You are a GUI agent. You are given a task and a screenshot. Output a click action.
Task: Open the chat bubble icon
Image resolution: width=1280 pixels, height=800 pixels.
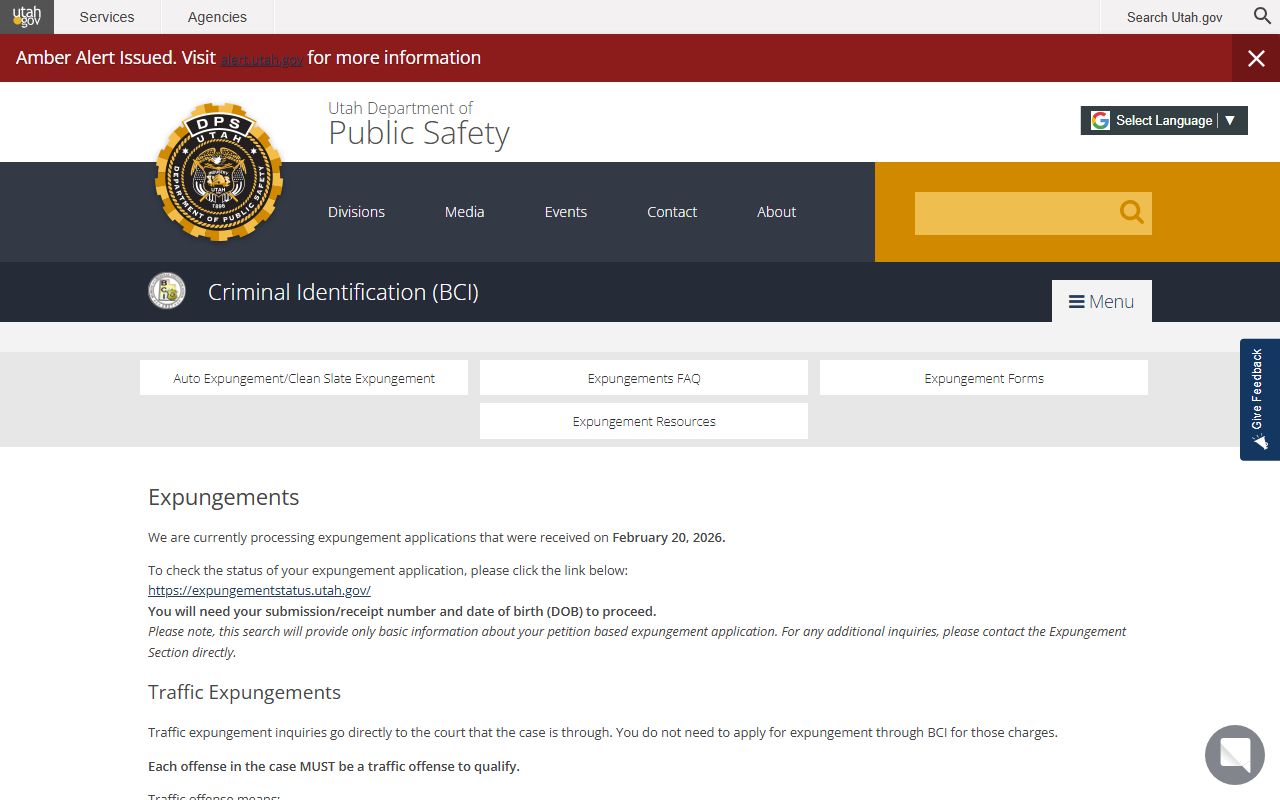[1235, 755]
